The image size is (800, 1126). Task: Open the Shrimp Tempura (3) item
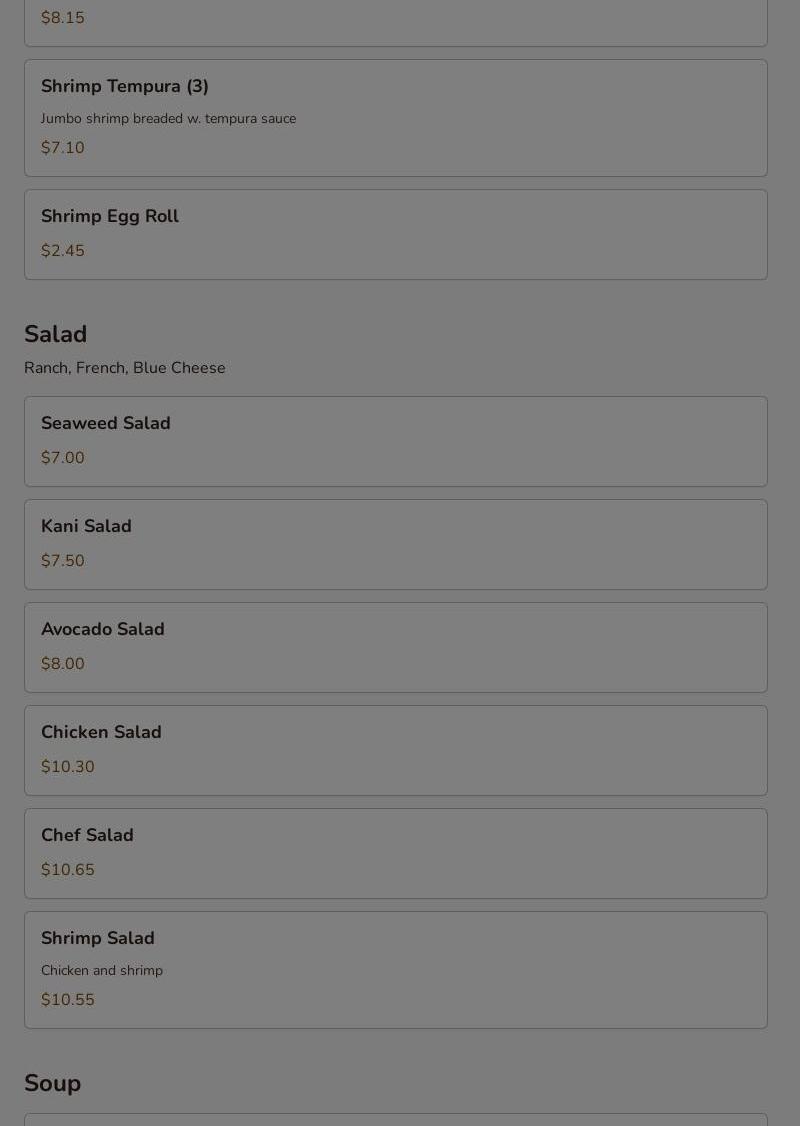coord(125,87)
